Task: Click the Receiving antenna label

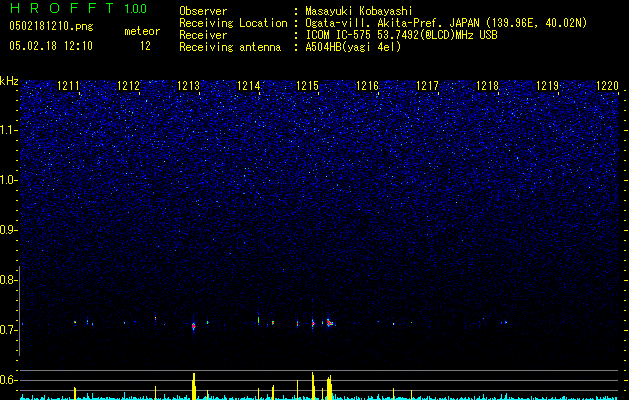Action: [x=230, y=47]
